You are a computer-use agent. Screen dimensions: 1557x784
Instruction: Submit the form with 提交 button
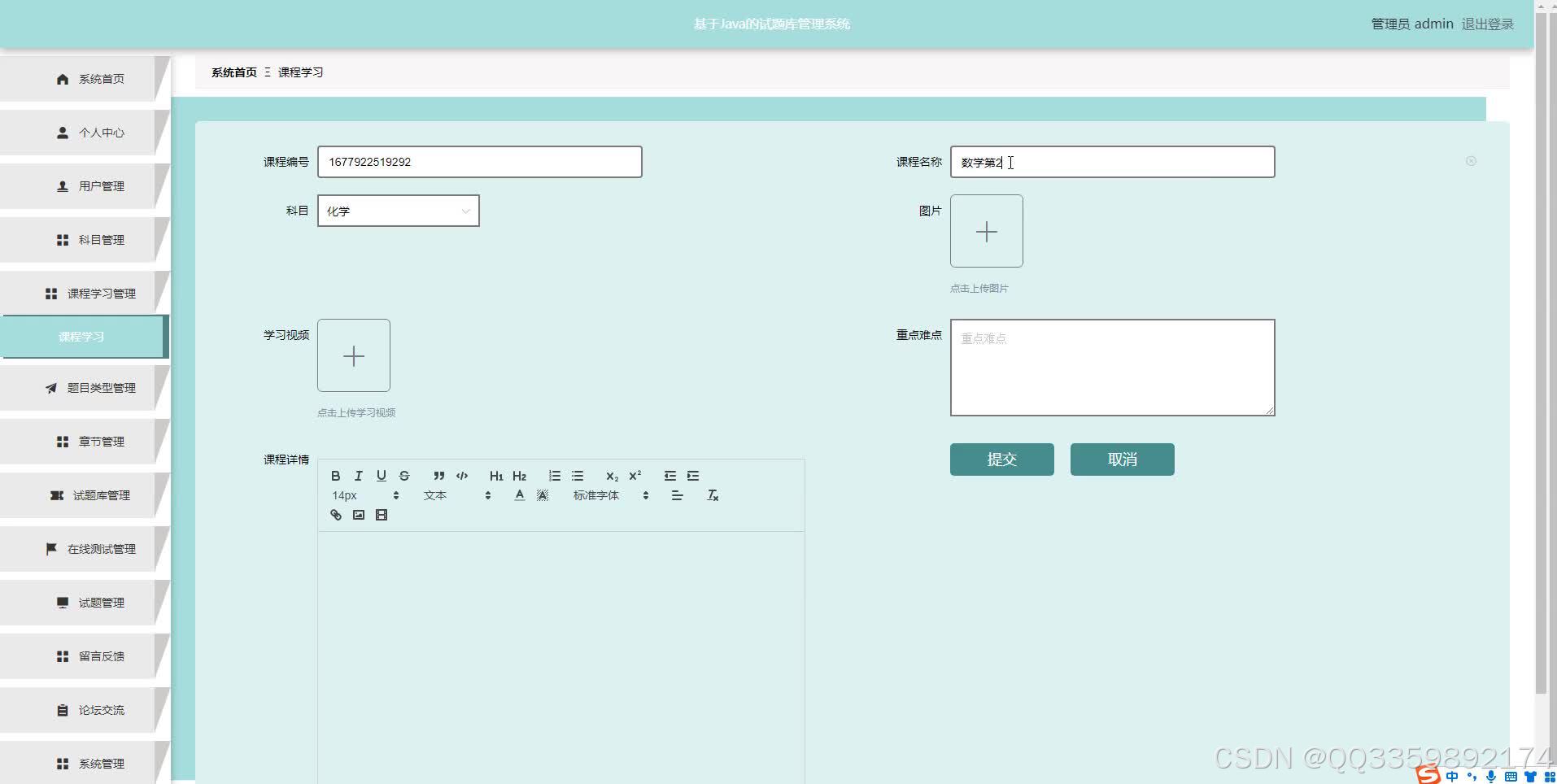[x=1002, y=460]
